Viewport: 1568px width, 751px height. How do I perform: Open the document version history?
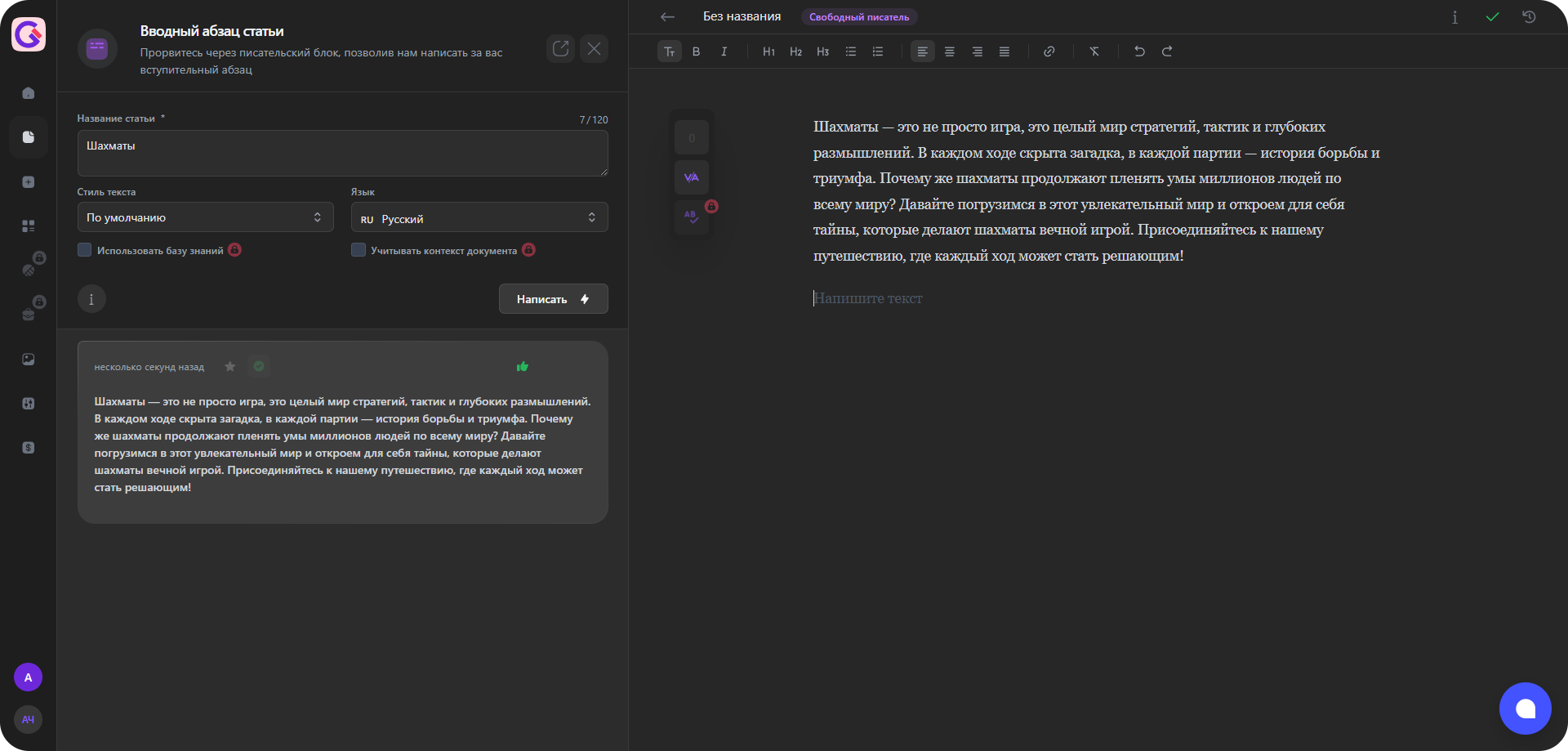1530,17
